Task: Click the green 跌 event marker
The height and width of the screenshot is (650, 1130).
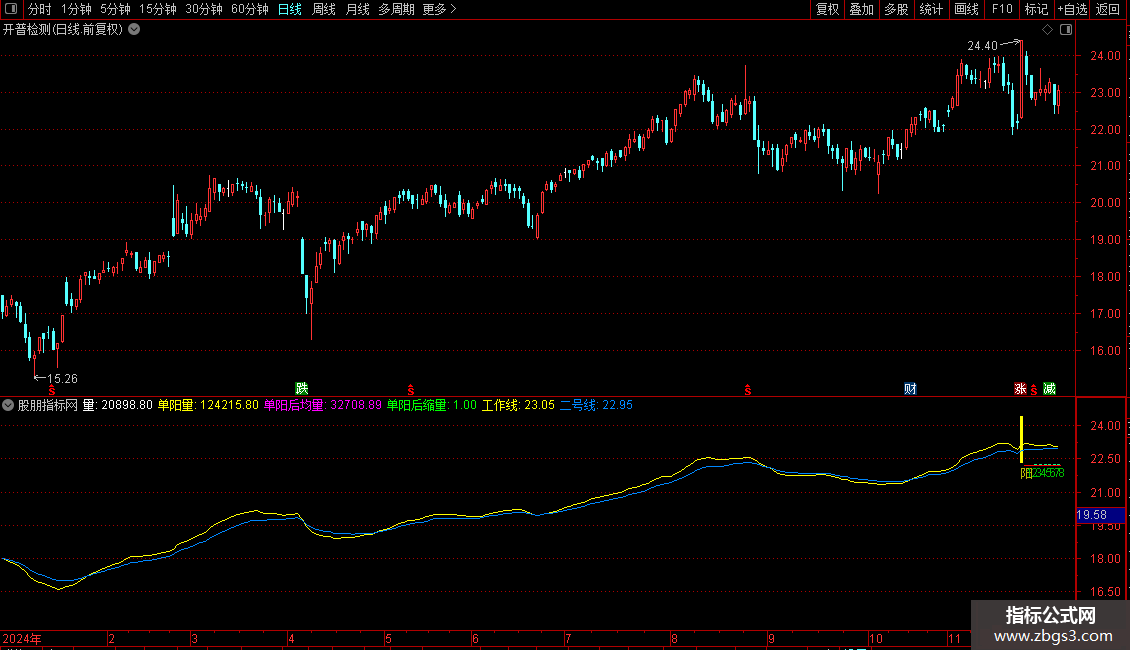Action: [x=302, y=388]
